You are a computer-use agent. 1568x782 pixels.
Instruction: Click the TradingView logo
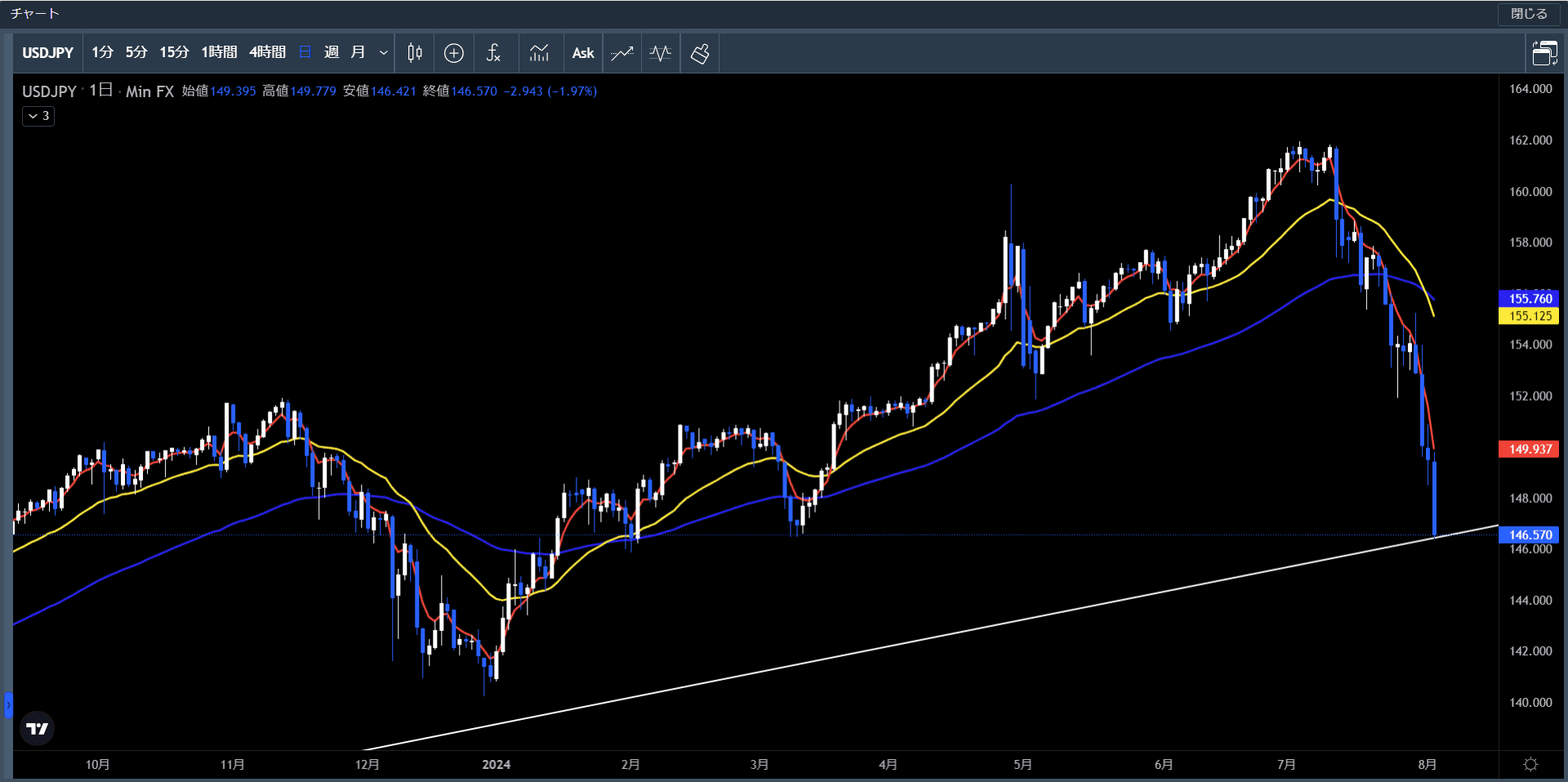point(37,728)
